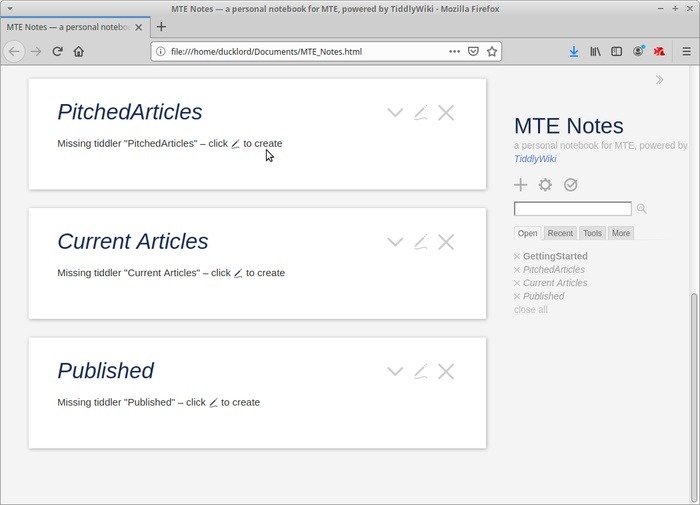Open more actions chevron on Current Articles tiddler
Image resolution: width=700 pixels, height=505 pixels.
coord(395,242)
